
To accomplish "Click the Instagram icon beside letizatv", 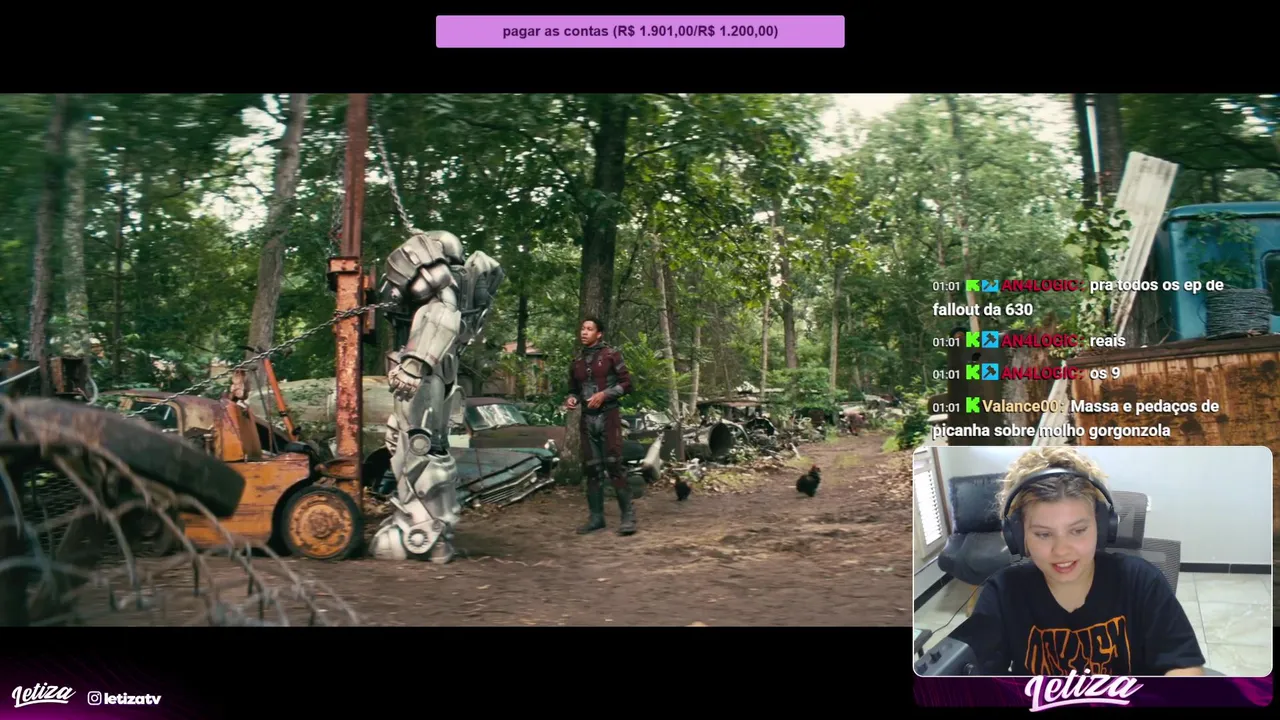I will (x=94, y=698).
